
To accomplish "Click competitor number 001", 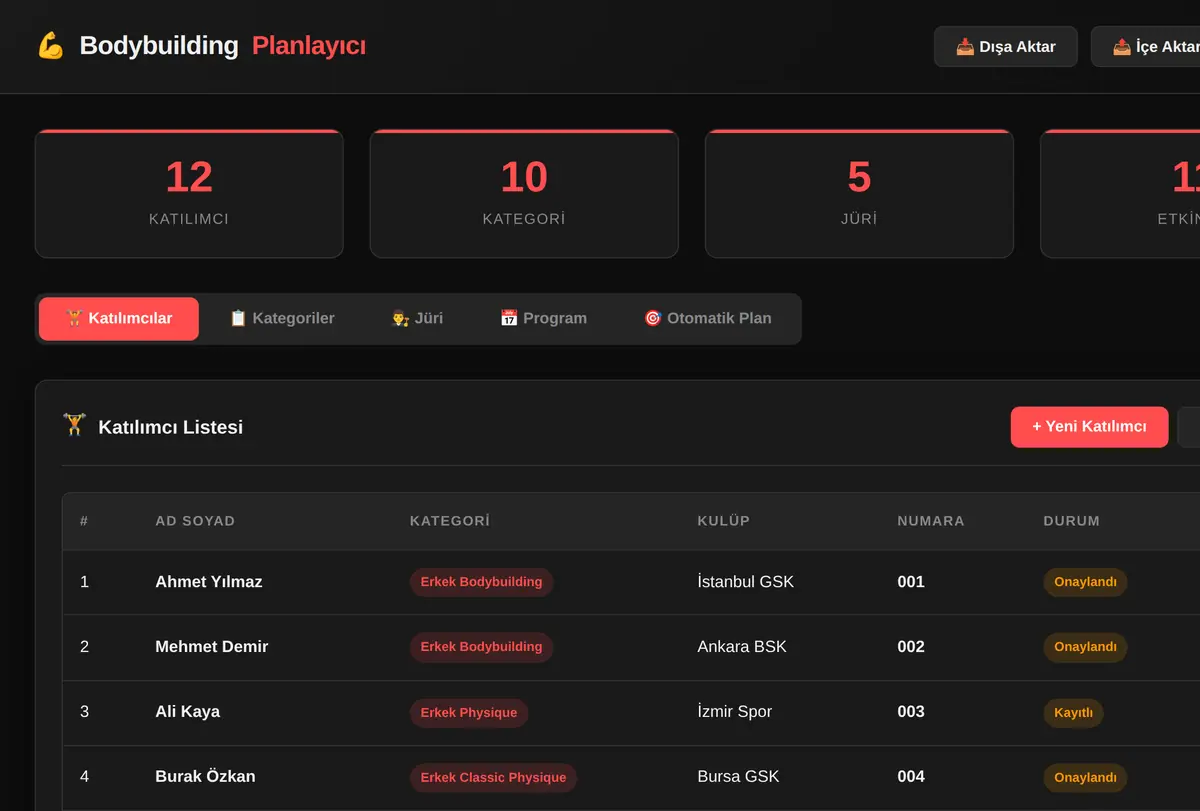I will [911, 582].
